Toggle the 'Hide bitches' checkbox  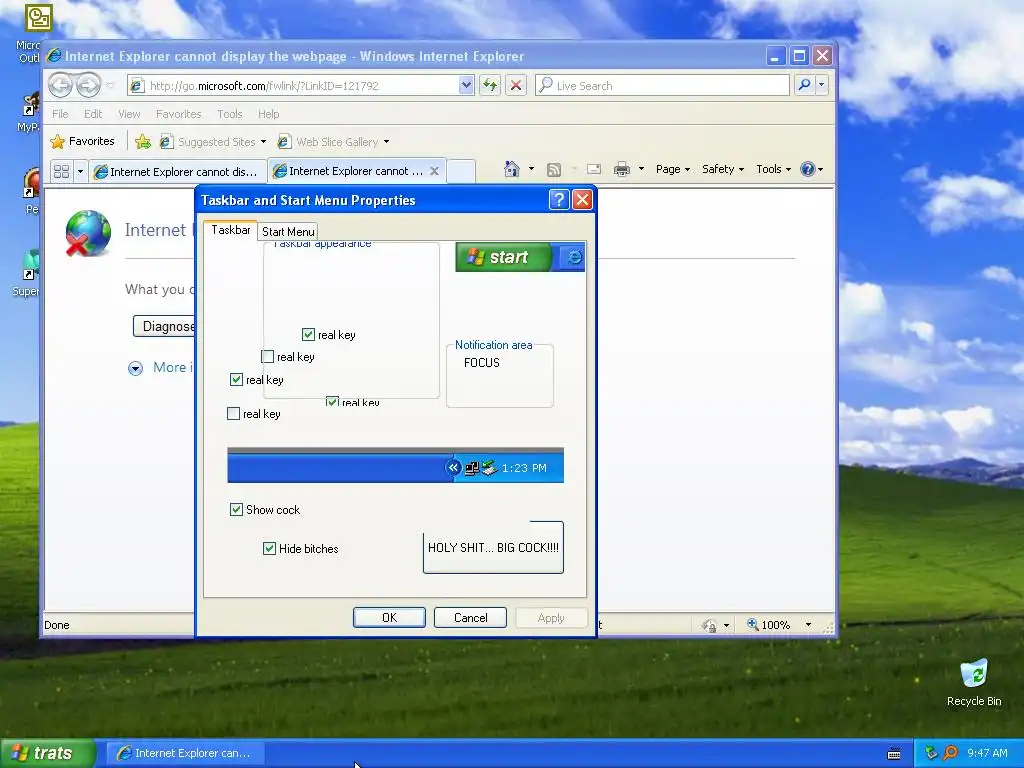[269, 549]
